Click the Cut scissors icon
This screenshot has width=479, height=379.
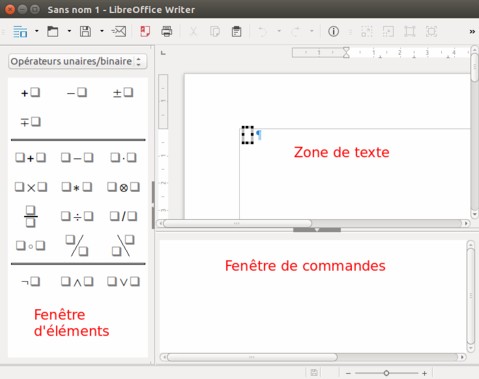tap(193, 32)
